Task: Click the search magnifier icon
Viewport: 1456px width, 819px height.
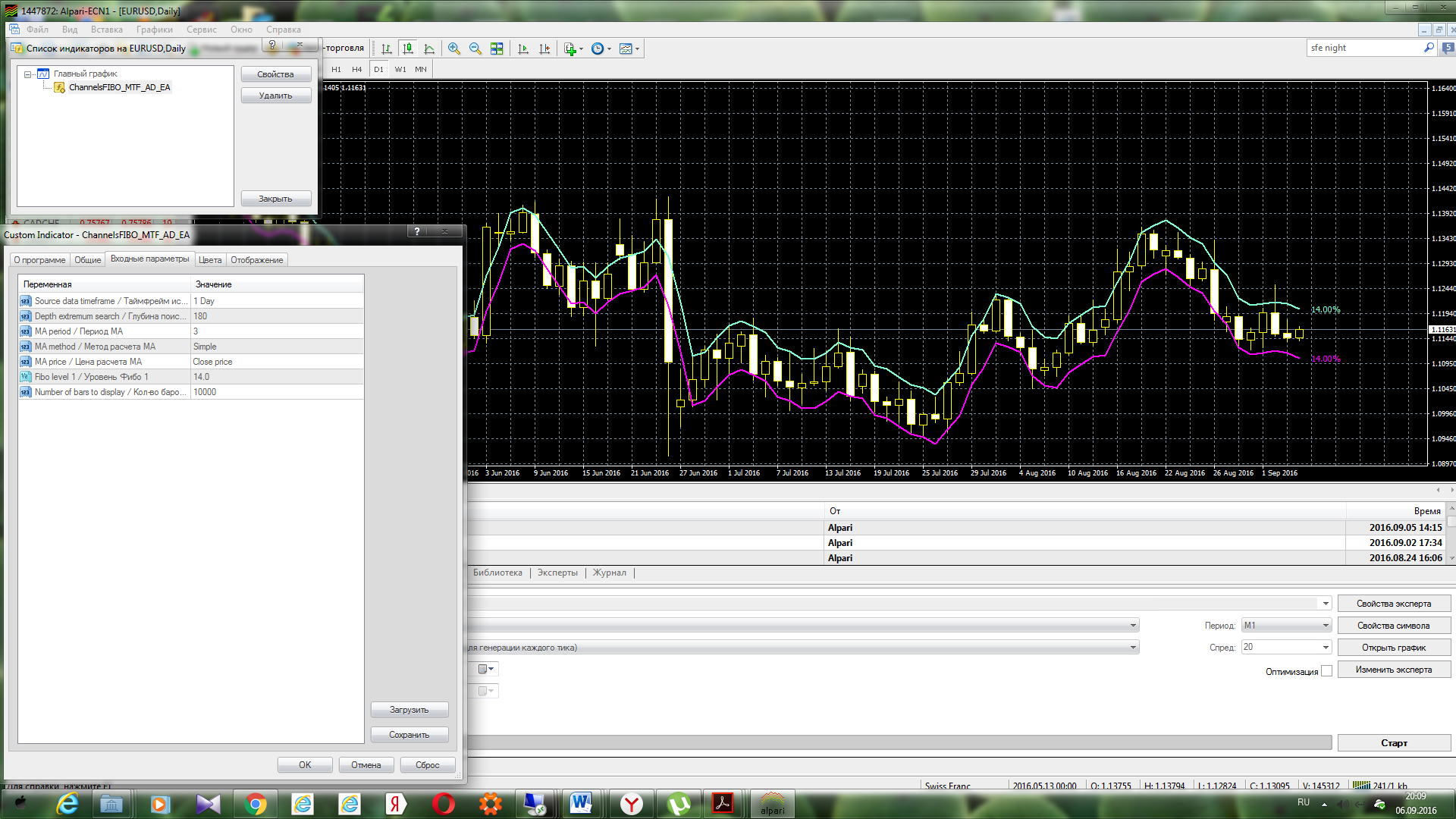Action: tap(1429, 48)
